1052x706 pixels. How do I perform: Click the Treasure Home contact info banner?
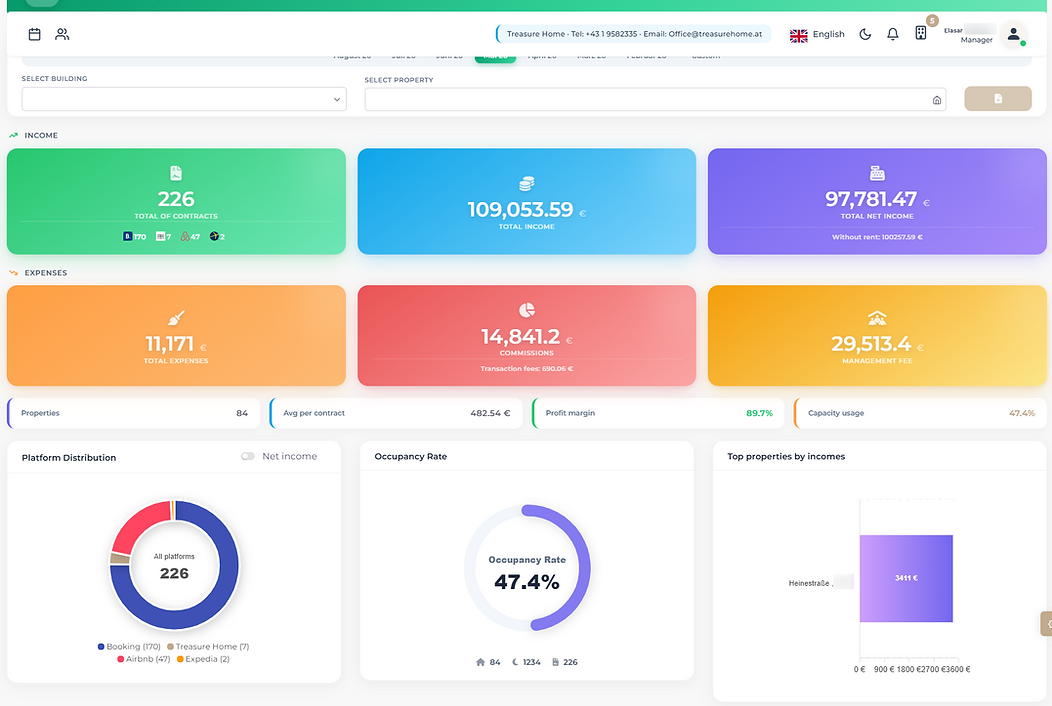tap(634, 34)
